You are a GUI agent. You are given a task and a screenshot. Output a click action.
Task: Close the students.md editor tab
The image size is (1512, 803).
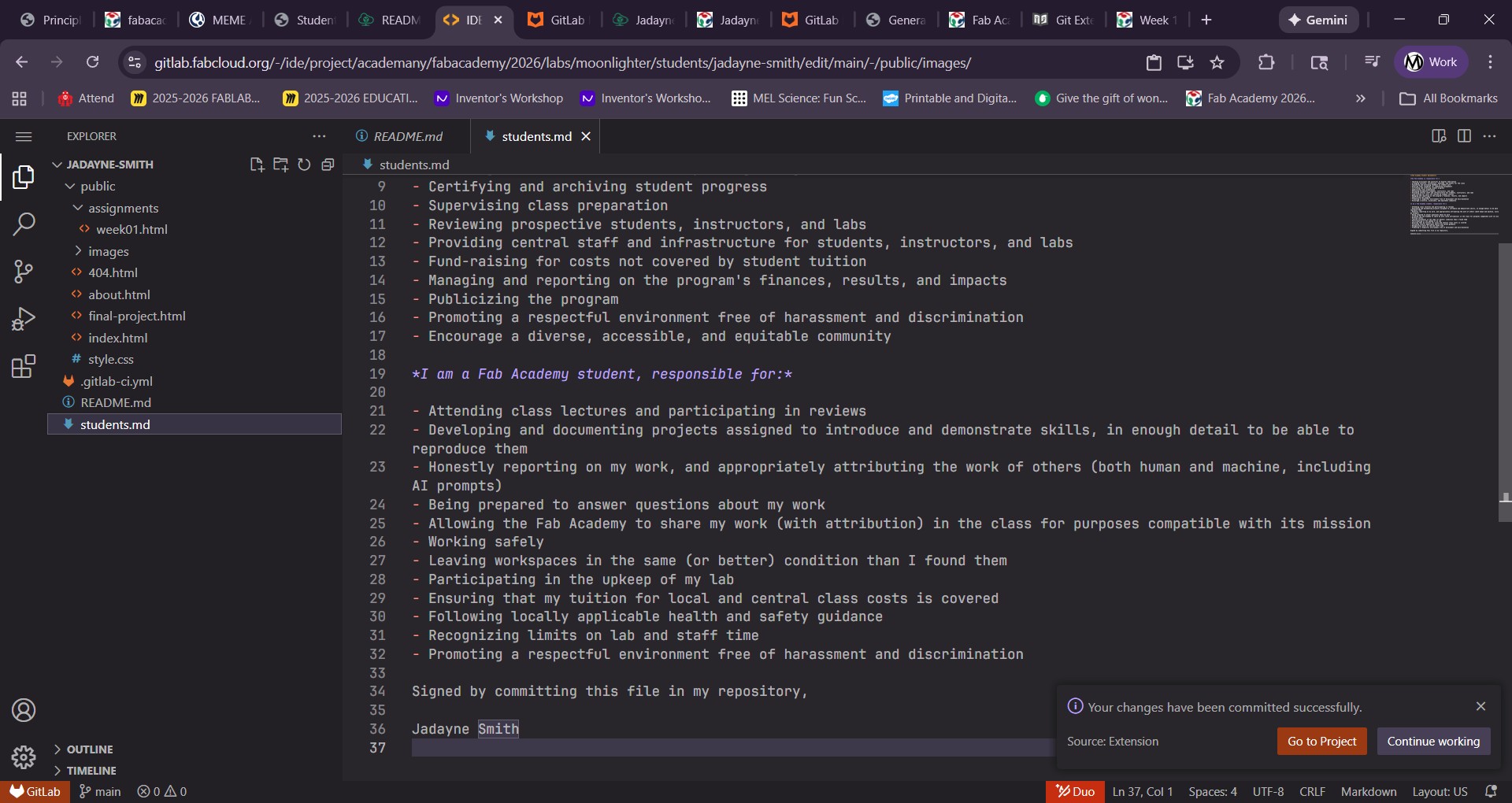pos(586,136)
